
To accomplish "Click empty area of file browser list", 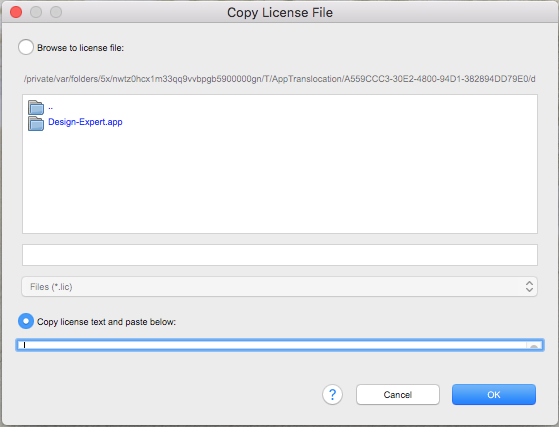I will tap(280, 182).
